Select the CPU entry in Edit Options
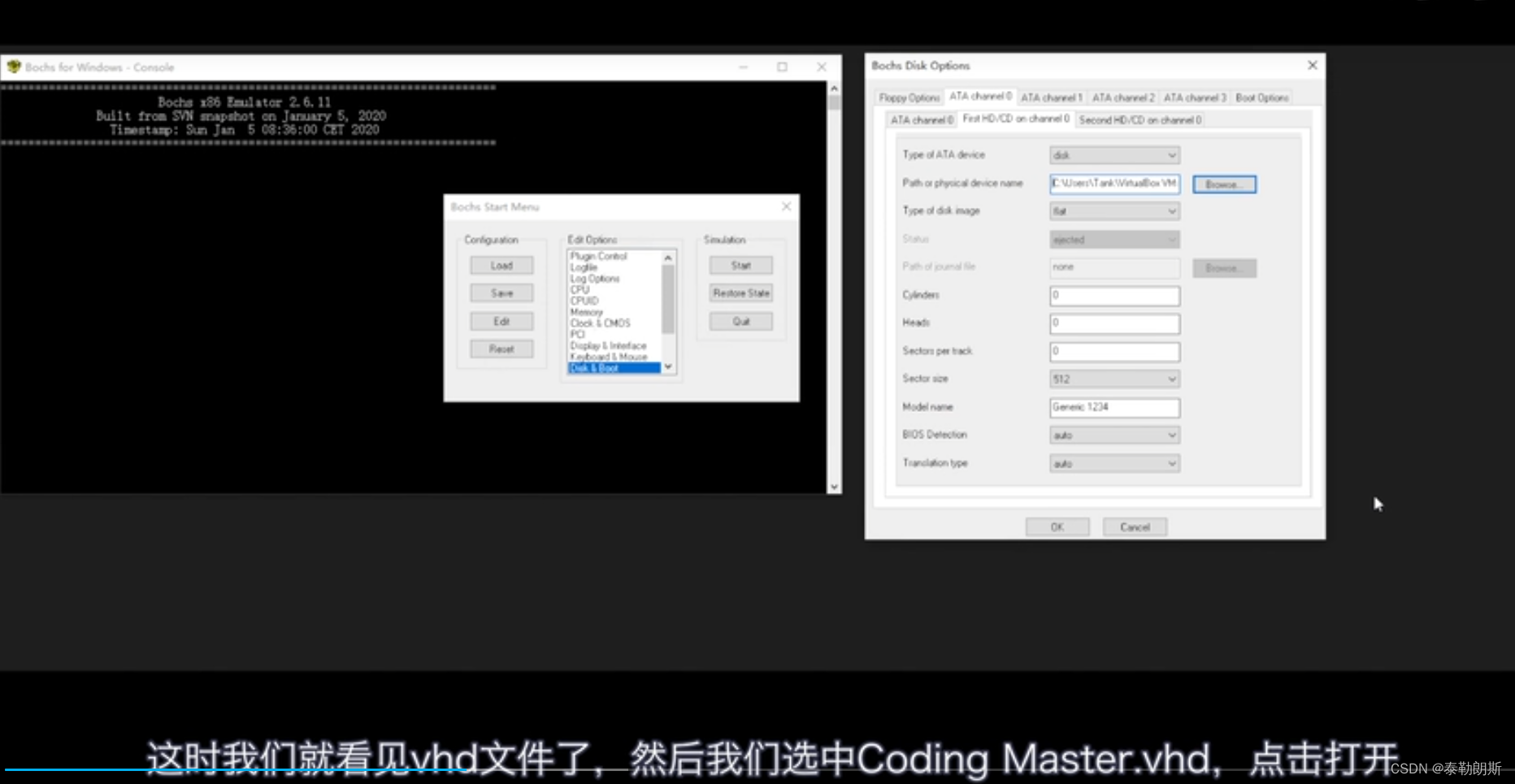The height and width of the screenshot is (784, 1515). point(580,290)
